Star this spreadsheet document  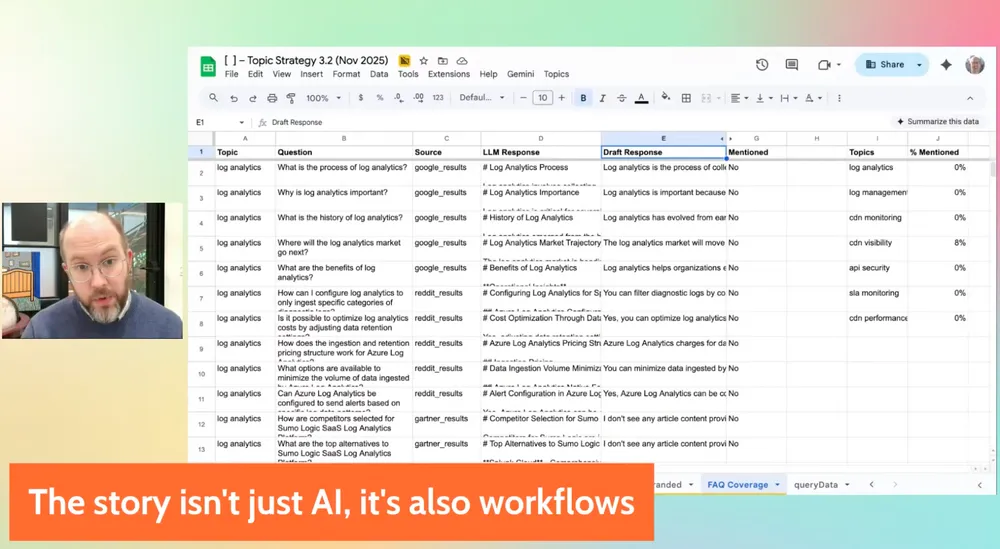click(x=424, y=60)
